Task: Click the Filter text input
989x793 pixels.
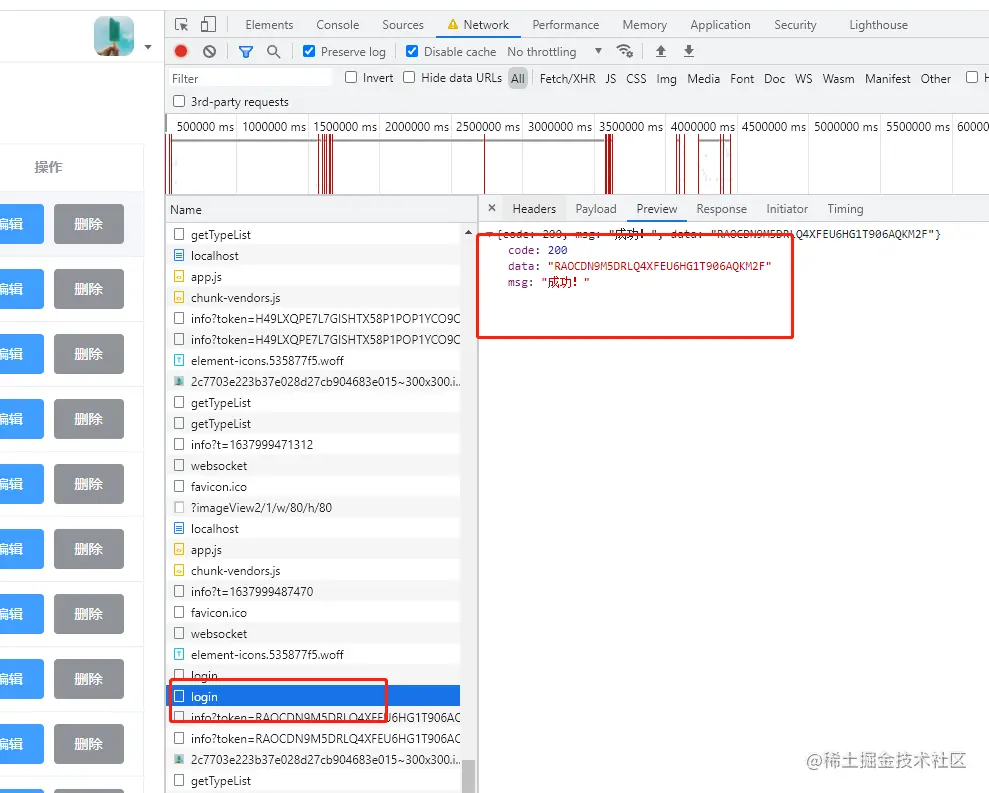Action: click(251, 78)
